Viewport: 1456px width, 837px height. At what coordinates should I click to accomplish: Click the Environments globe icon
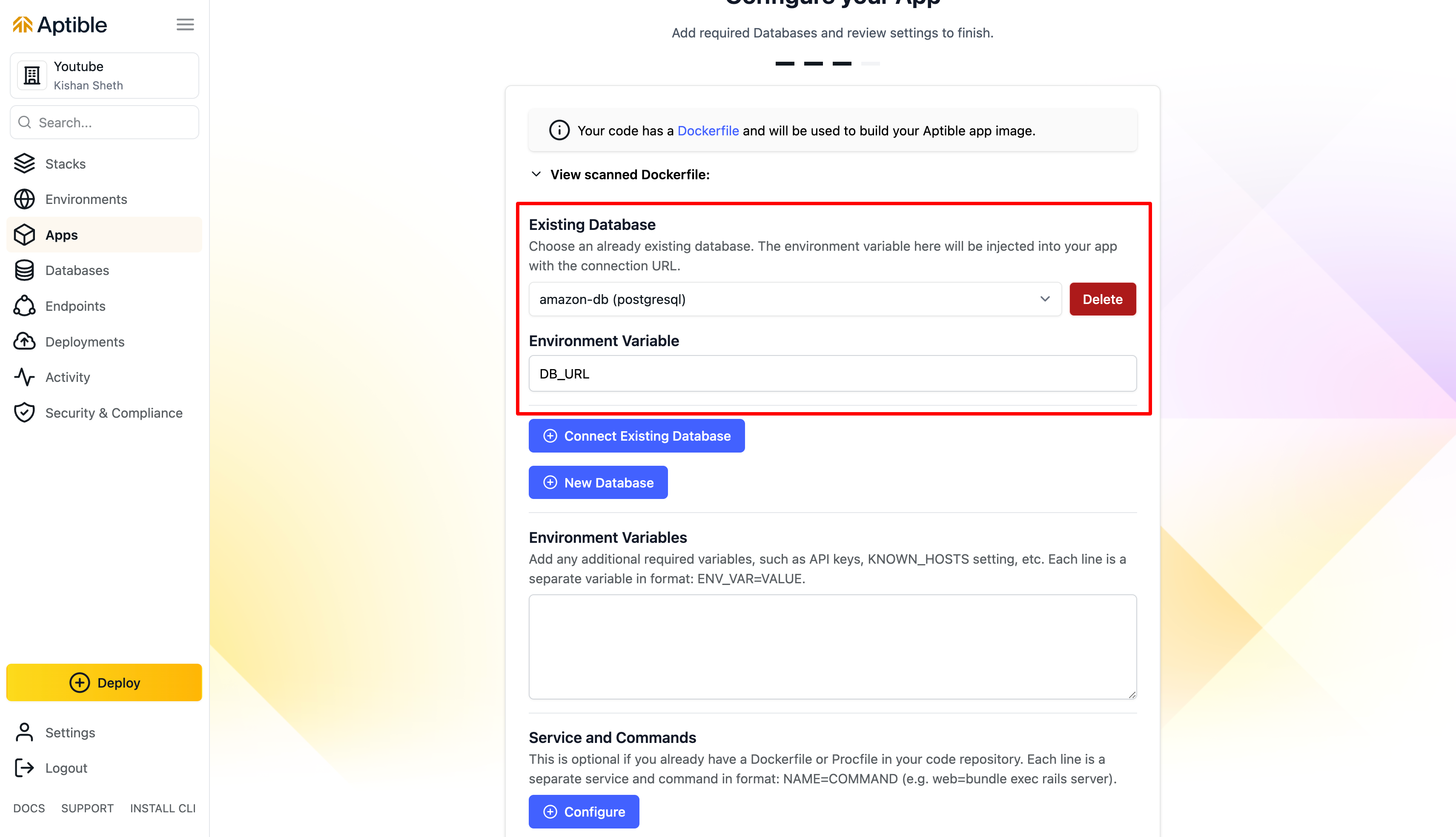24,200
